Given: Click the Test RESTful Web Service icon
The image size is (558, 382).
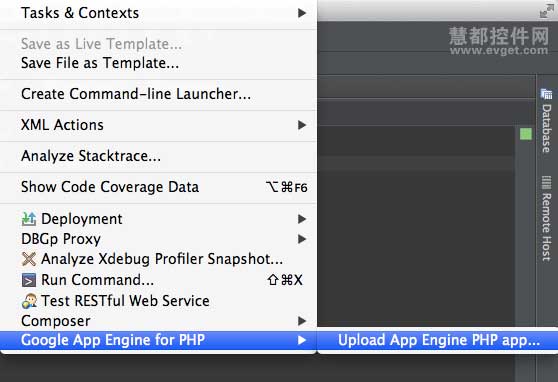Looking at the screenshot, I should pos(28,301).
